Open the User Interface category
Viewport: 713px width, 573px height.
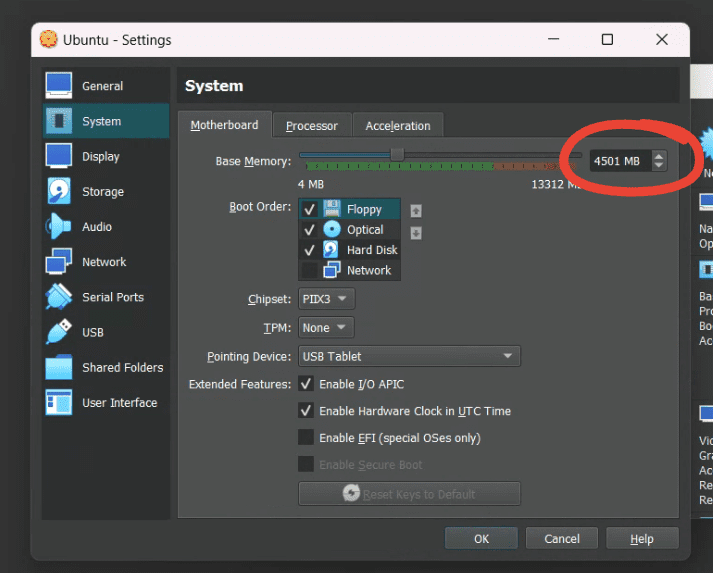(106, 402)
